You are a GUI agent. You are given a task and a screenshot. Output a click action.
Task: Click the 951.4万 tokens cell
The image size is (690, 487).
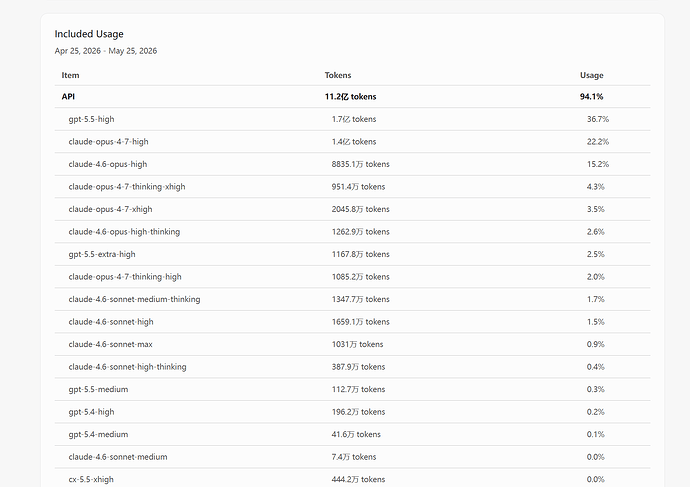tap(358, 187)
